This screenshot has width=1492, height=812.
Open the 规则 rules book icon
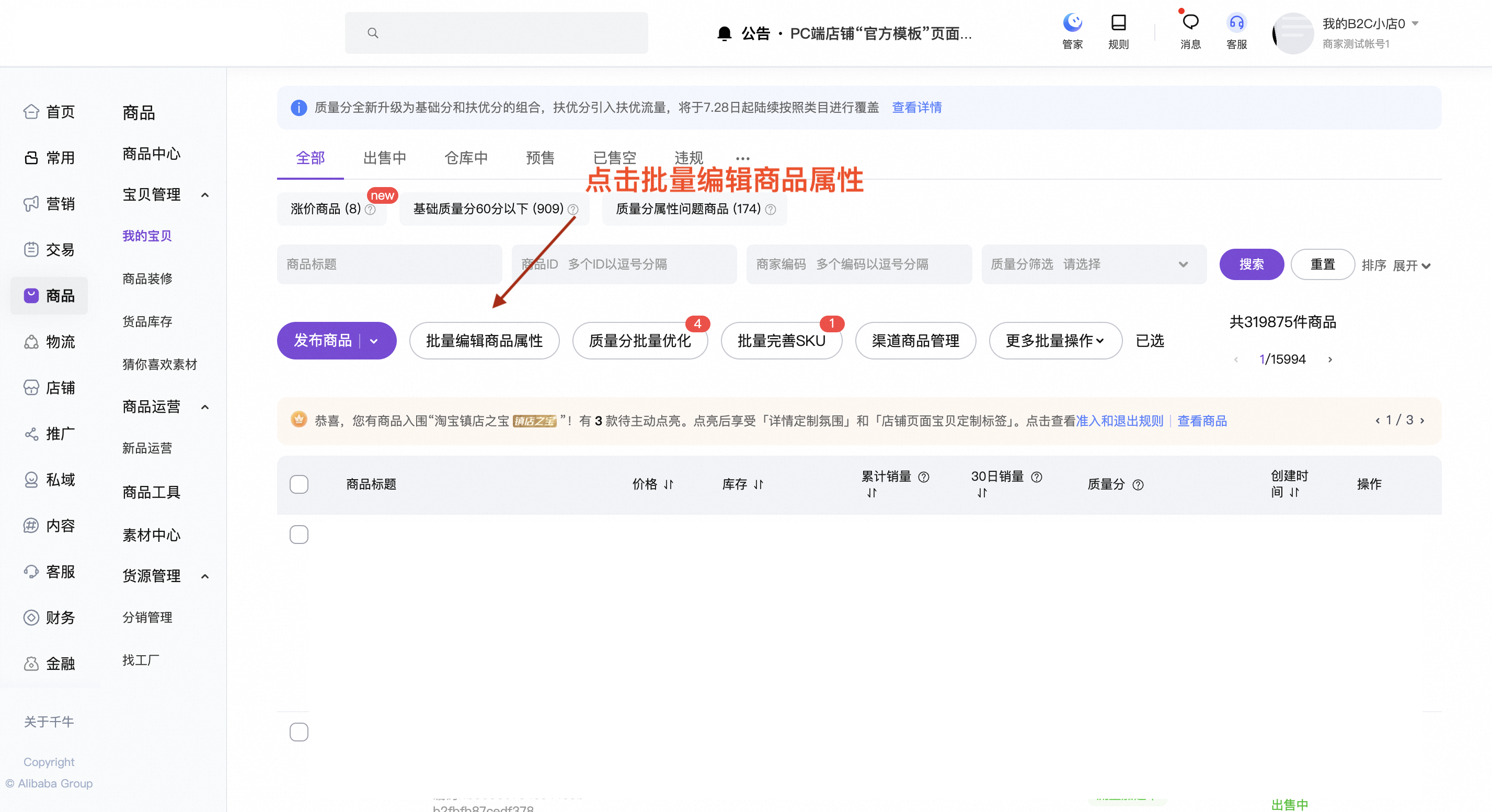tap(1118, 22)
